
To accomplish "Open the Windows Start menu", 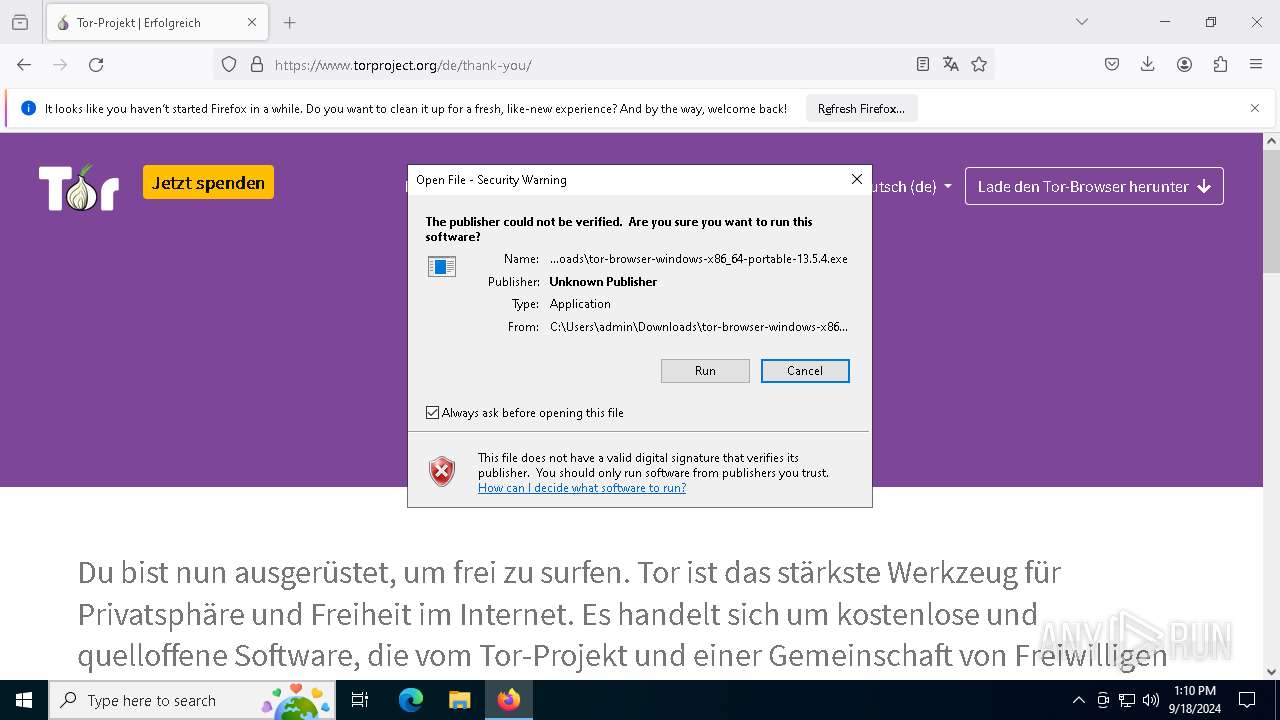I will (24, 700).
